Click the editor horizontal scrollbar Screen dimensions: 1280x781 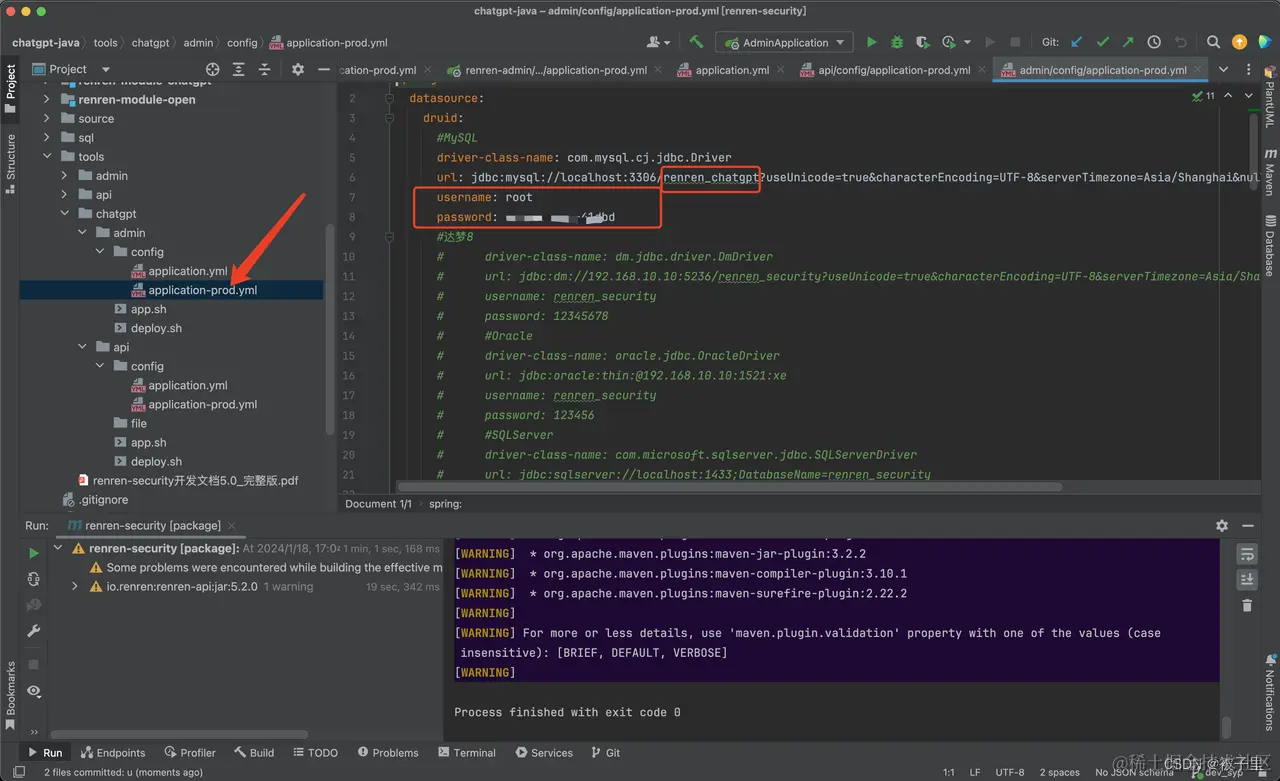(729, 487)
